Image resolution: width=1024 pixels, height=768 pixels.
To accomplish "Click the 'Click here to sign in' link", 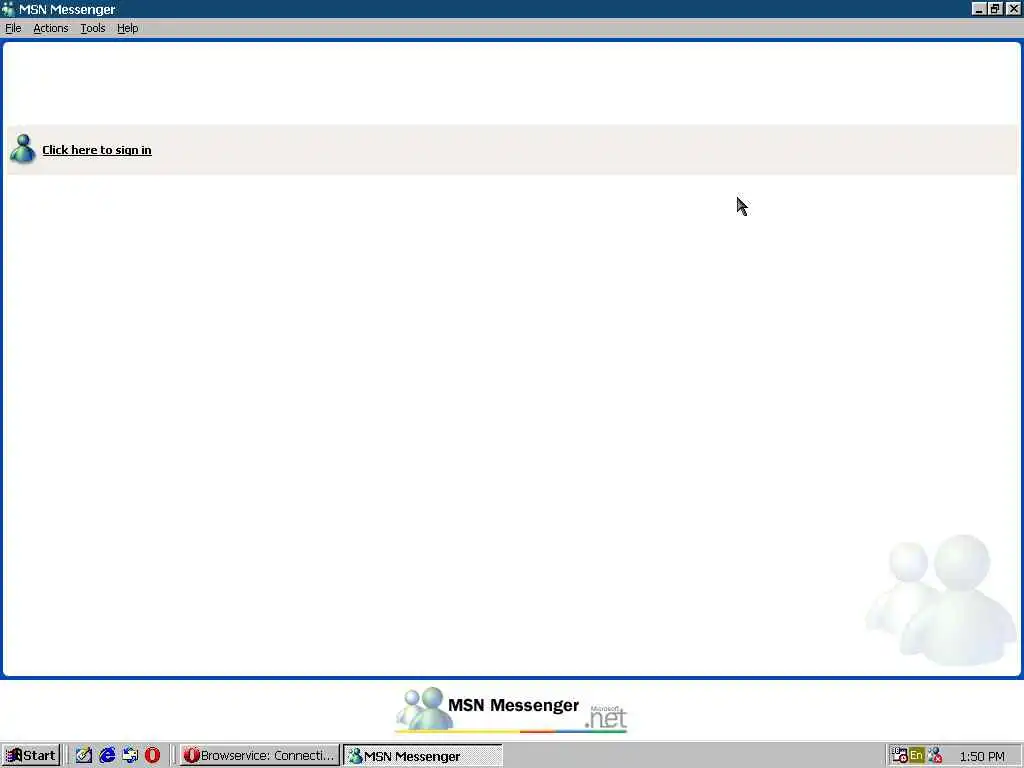I will 97,150.
